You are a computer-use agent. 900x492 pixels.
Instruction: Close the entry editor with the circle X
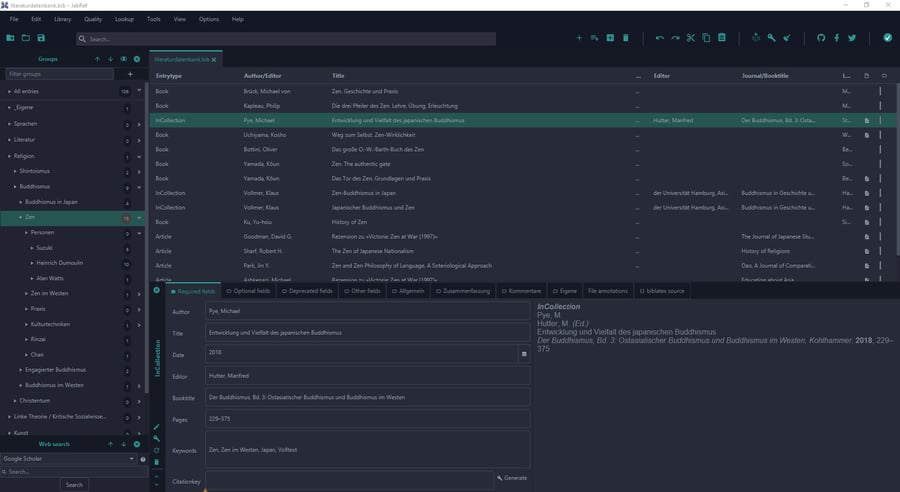[x=156, y=290]
